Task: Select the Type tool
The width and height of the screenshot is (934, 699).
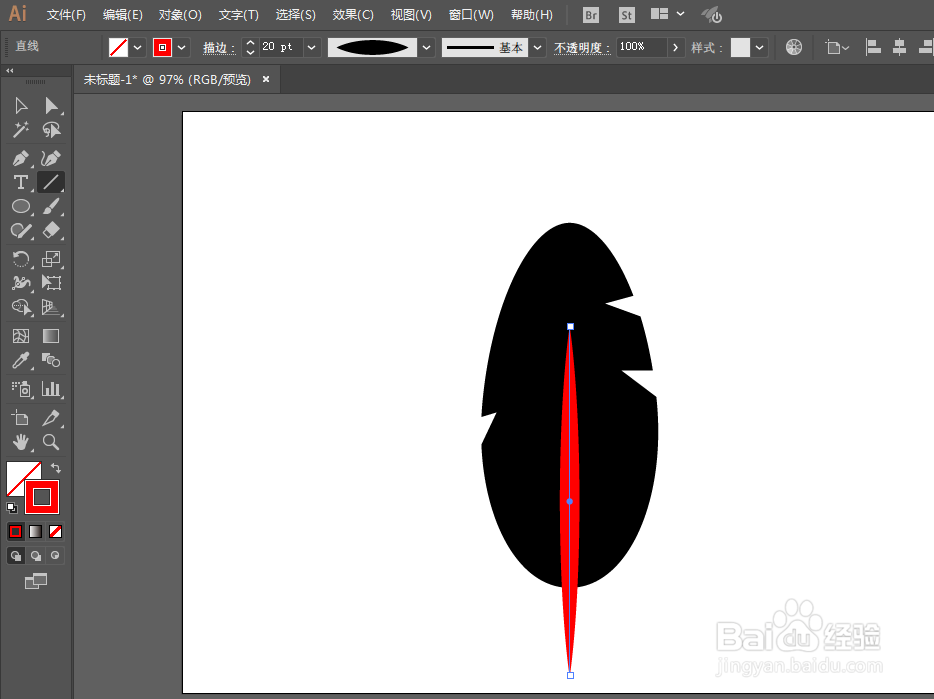Action: coord(20,181)
